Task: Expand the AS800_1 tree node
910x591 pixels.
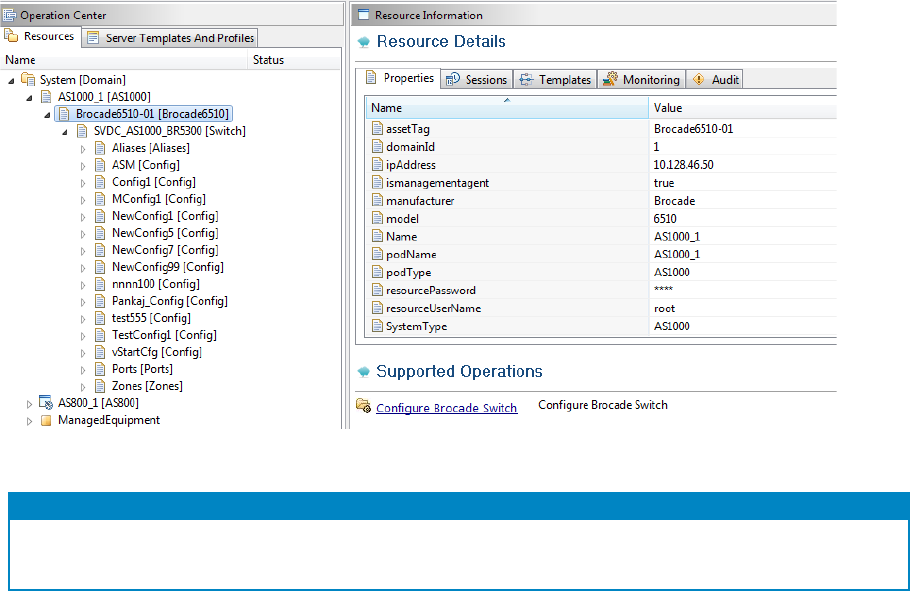Action: [x=30, y=403]
